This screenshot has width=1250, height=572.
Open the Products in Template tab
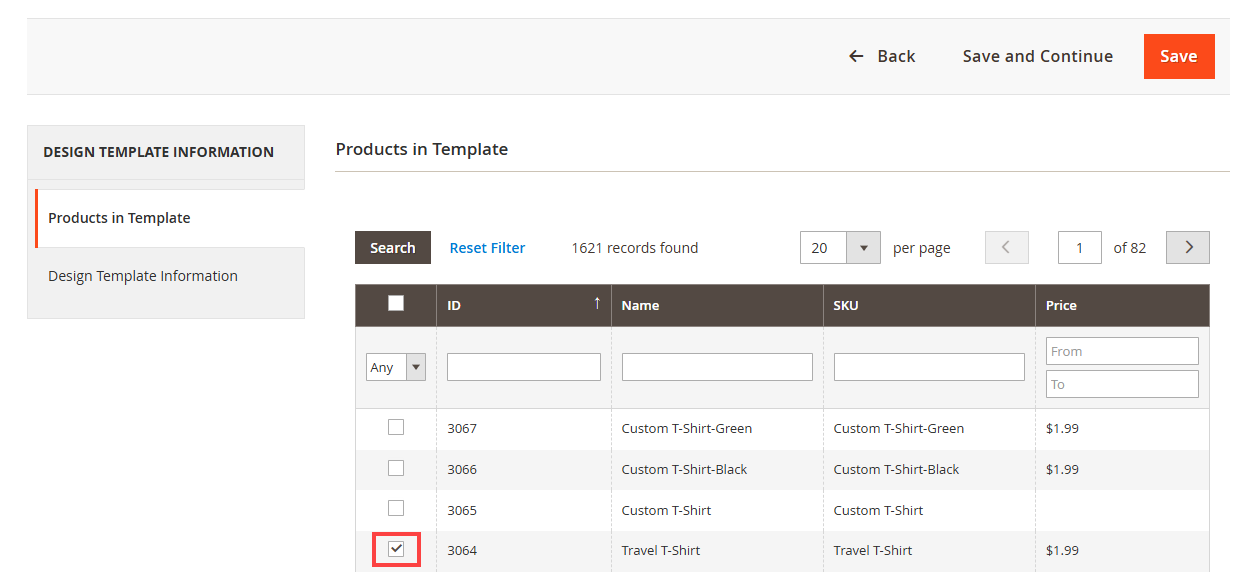pos(119,218)
